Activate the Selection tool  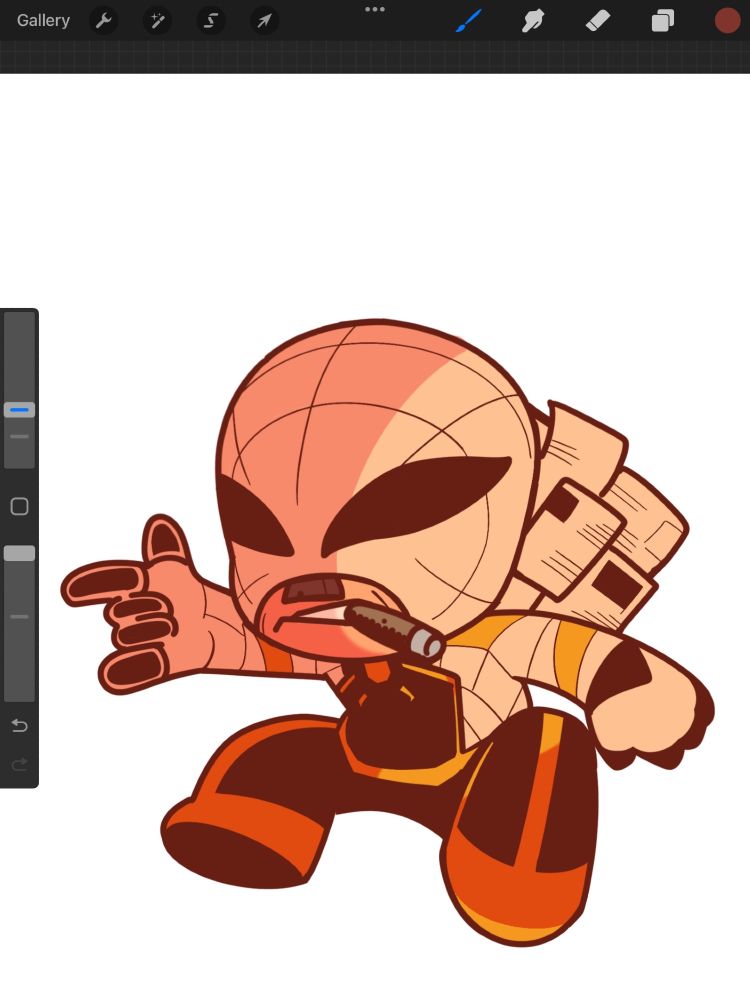[x=210, y=21]
